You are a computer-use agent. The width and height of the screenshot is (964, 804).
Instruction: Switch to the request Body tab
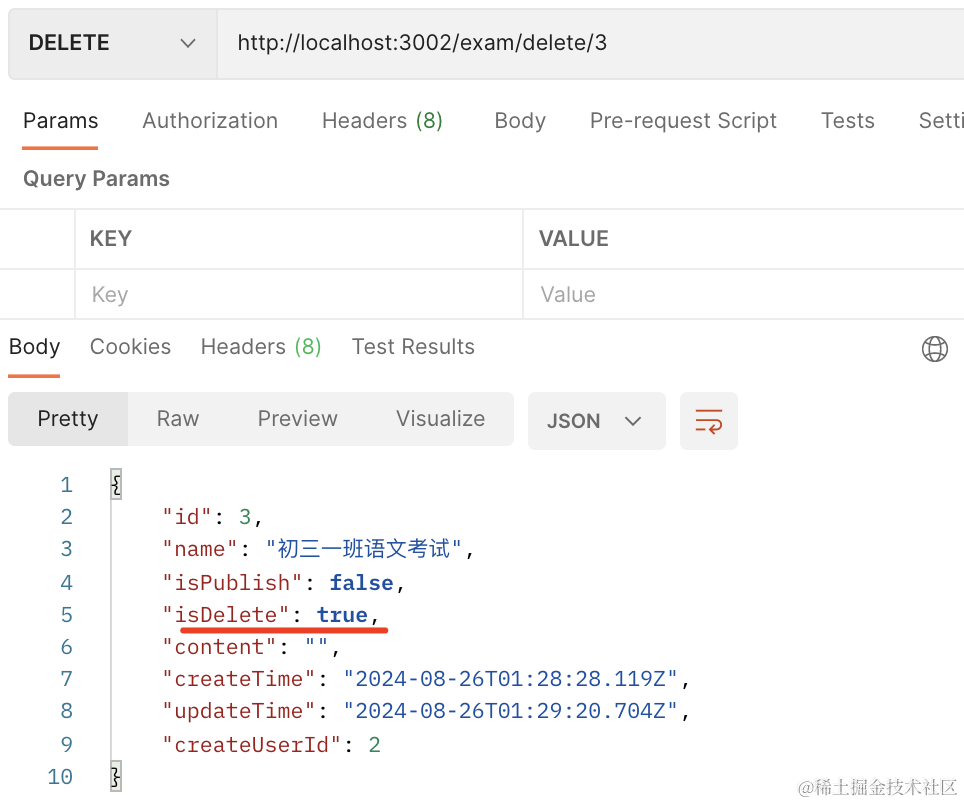(520, 121)
